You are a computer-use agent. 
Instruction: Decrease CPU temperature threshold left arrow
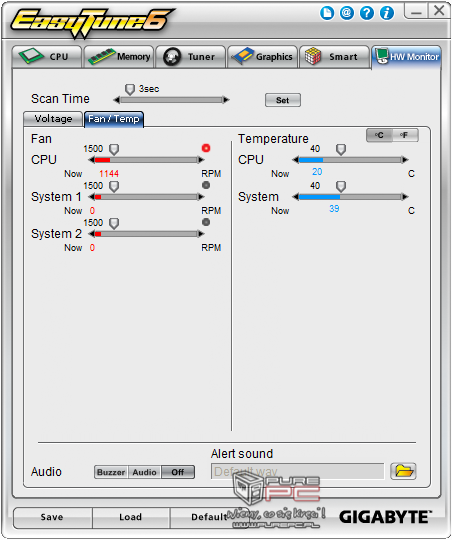click(295, 160)
